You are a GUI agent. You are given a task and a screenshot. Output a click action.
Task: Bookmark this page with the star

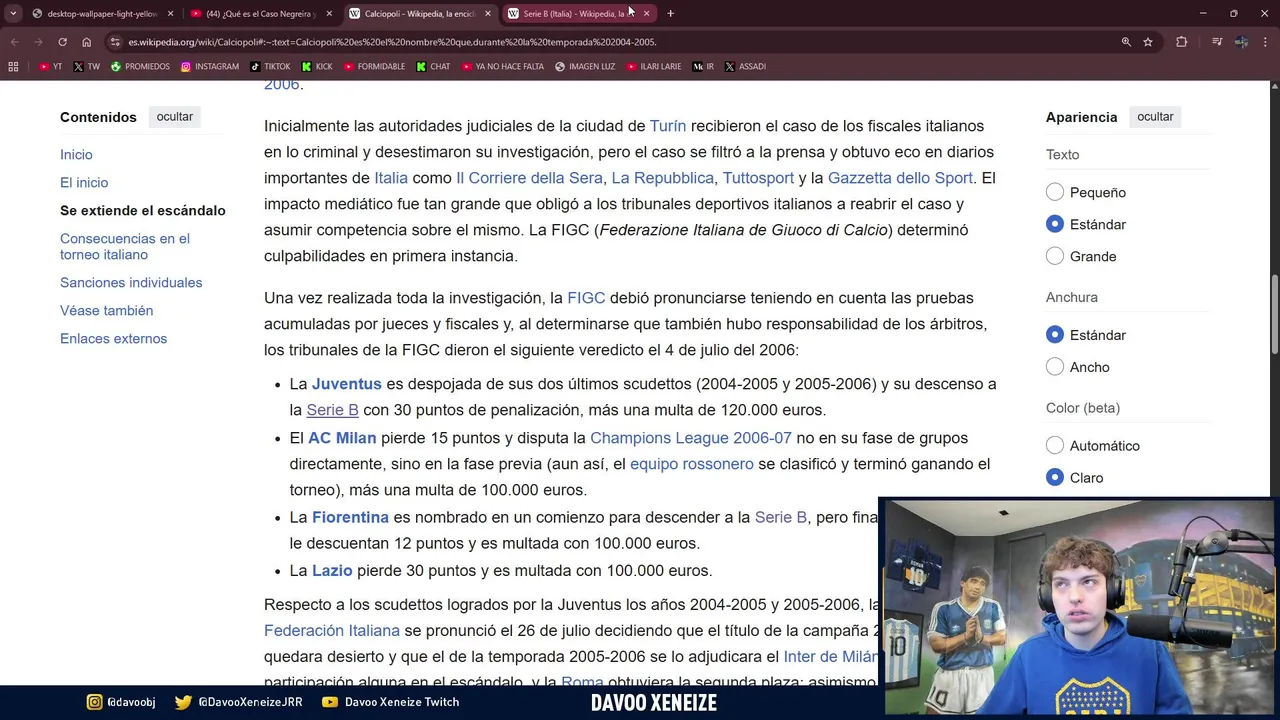pyautogui.click(x=1148, y=42)
